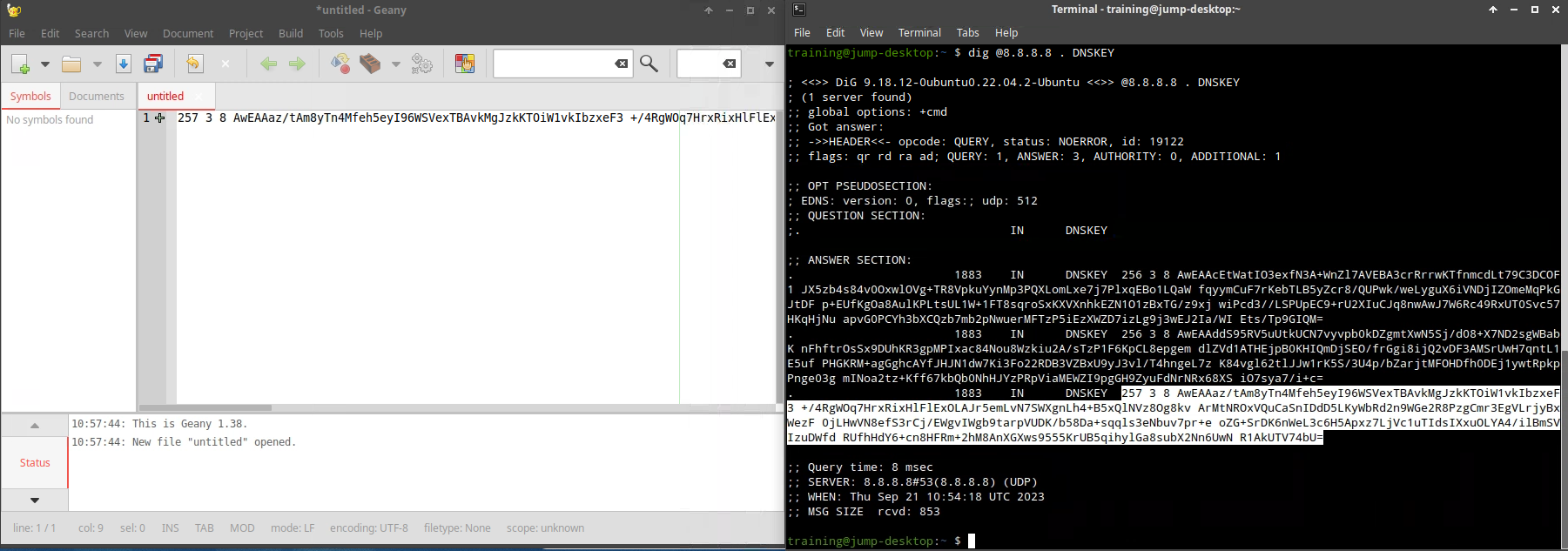The height and width of the screenshot is (551, 1568).
Task: Open the Color Chooser icon
Action: coord(465,64)
